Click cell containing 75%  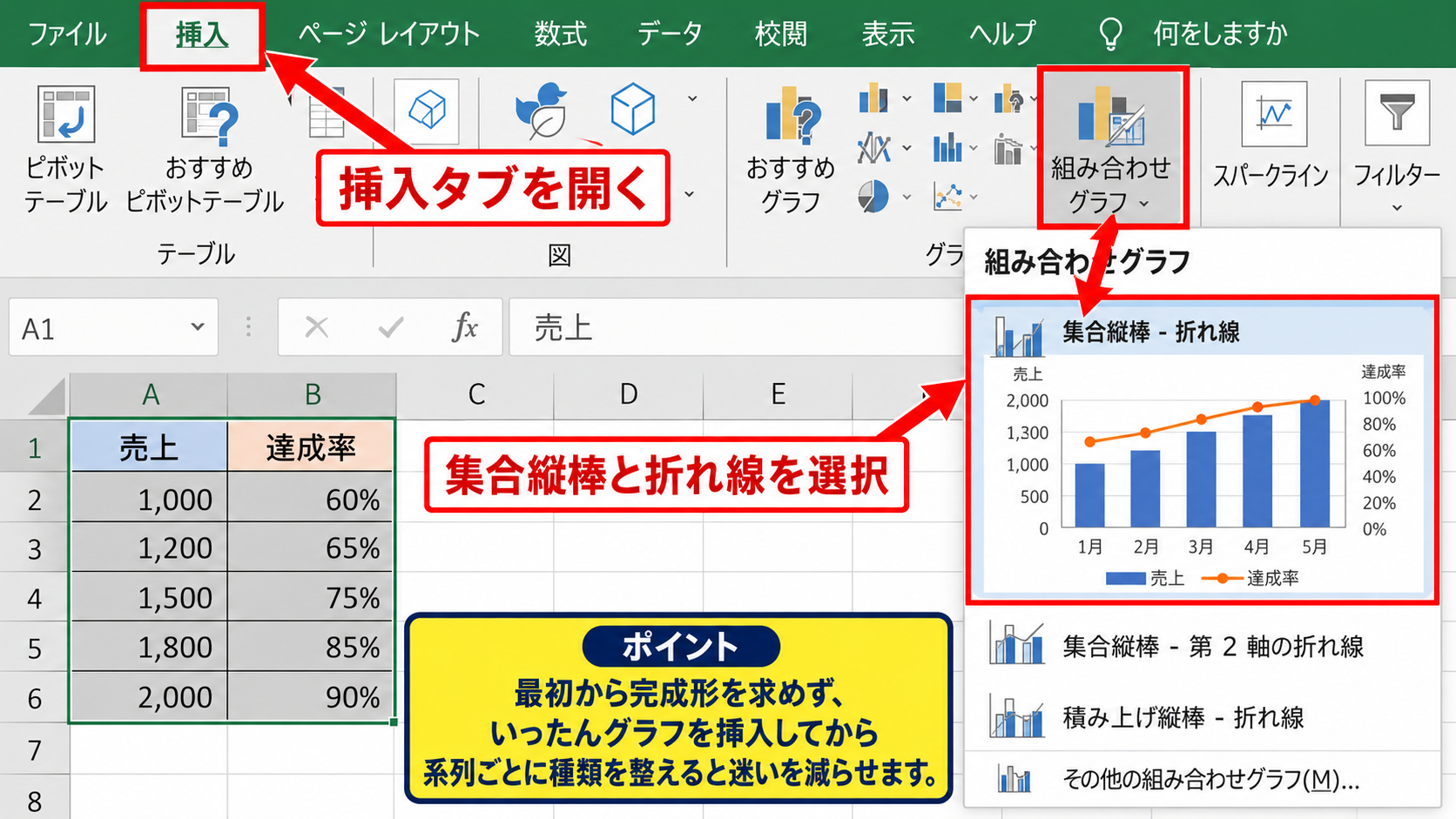click(311, 597)
